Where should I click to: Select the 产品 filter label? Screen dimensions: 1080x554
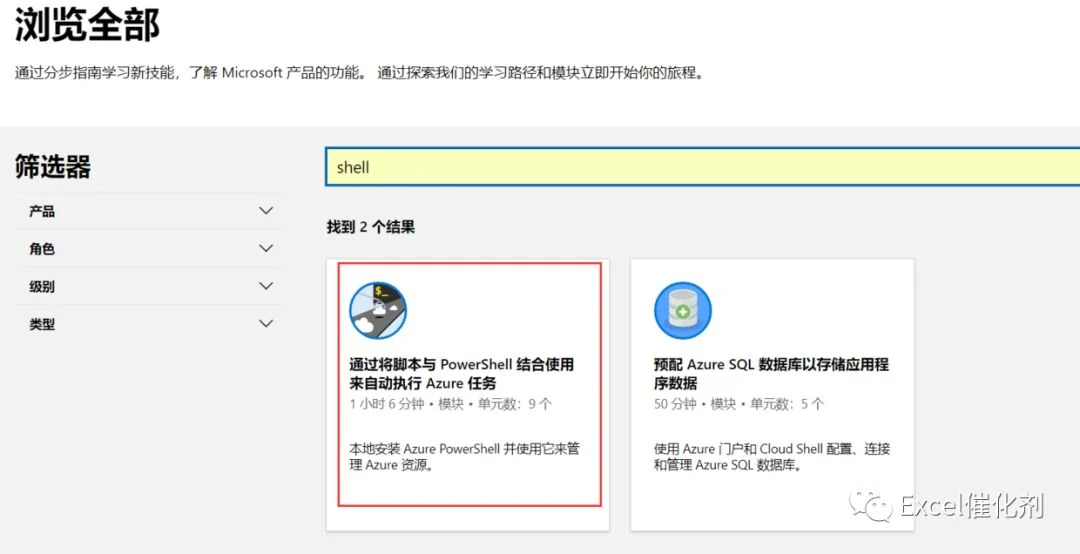42,212
